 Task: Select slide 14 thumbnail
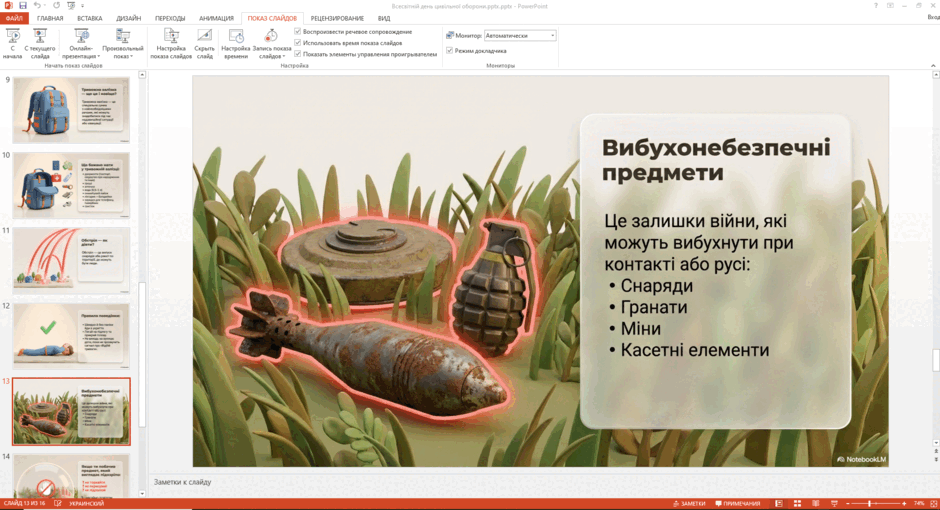(71, 476)
